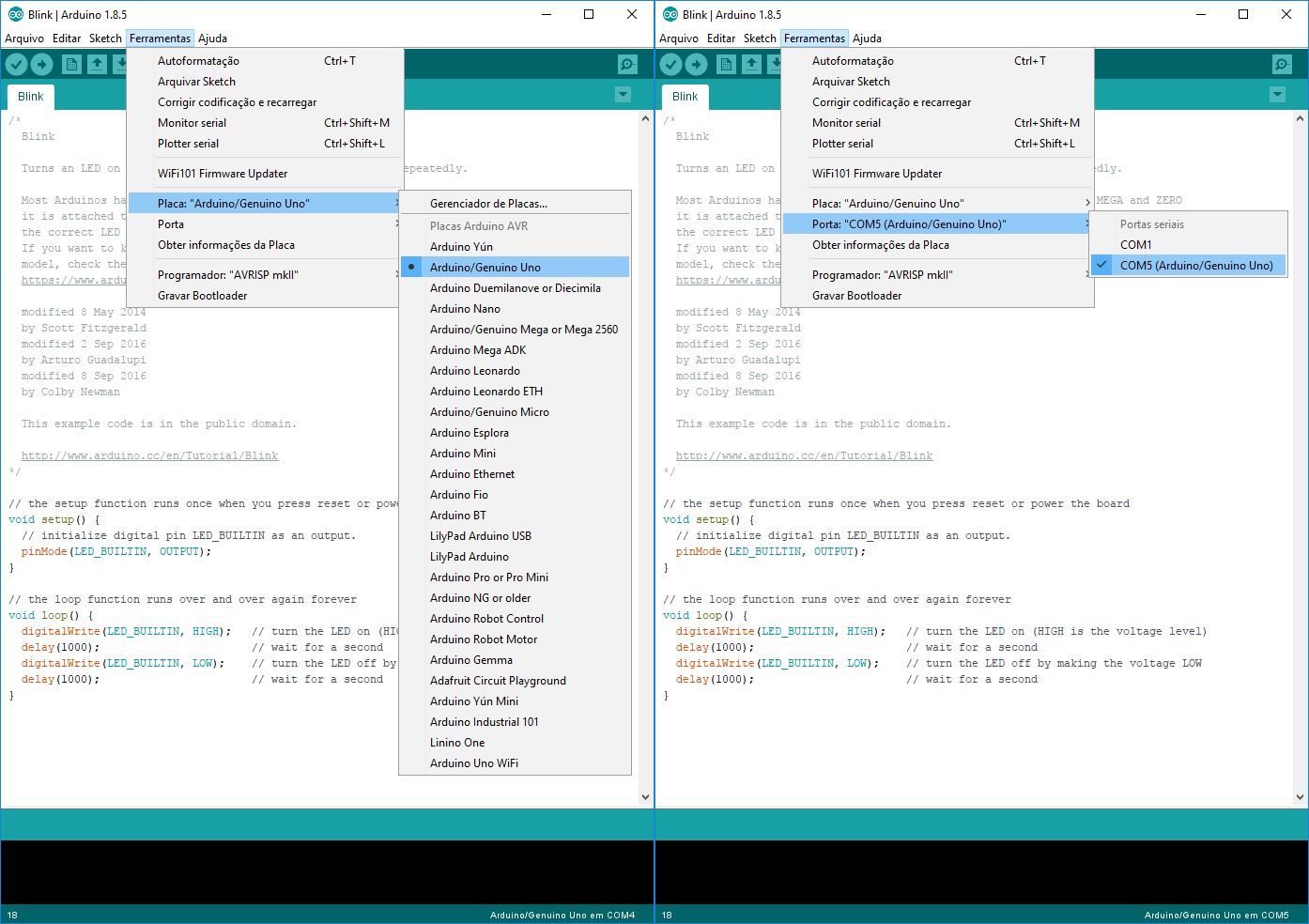Image resolution: width=1309 pixels, height=924 pixels.
Task: Click New sketch icon in right window
Action: coord(726,64)
